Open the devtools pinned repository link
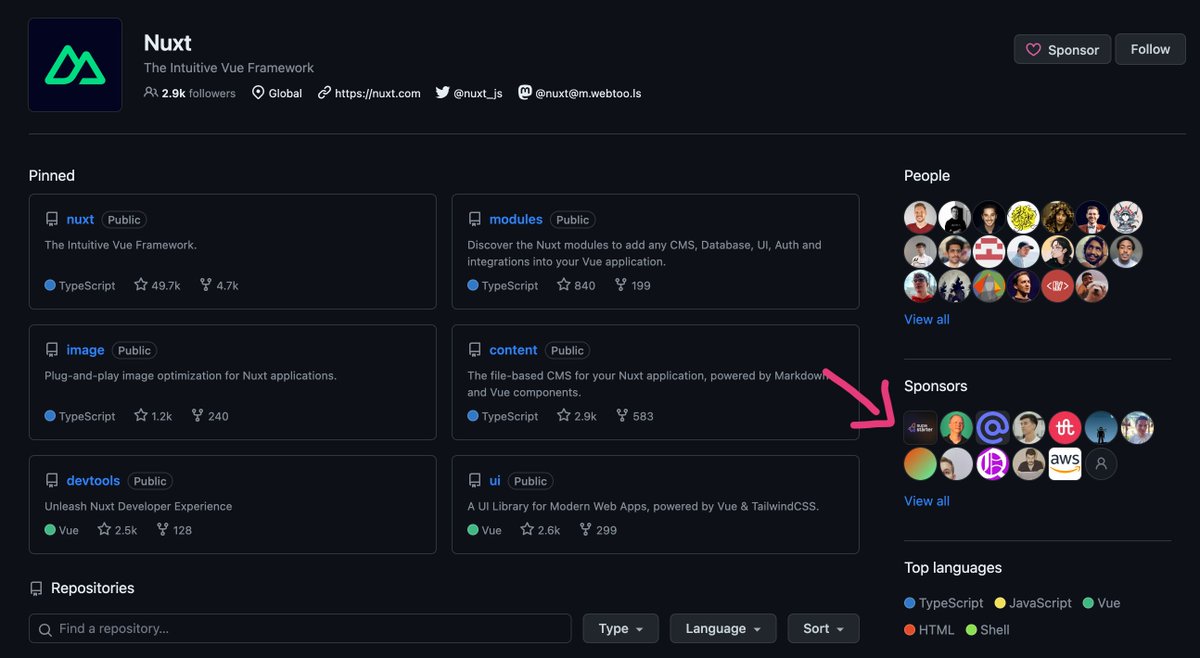 coord(93,481)
